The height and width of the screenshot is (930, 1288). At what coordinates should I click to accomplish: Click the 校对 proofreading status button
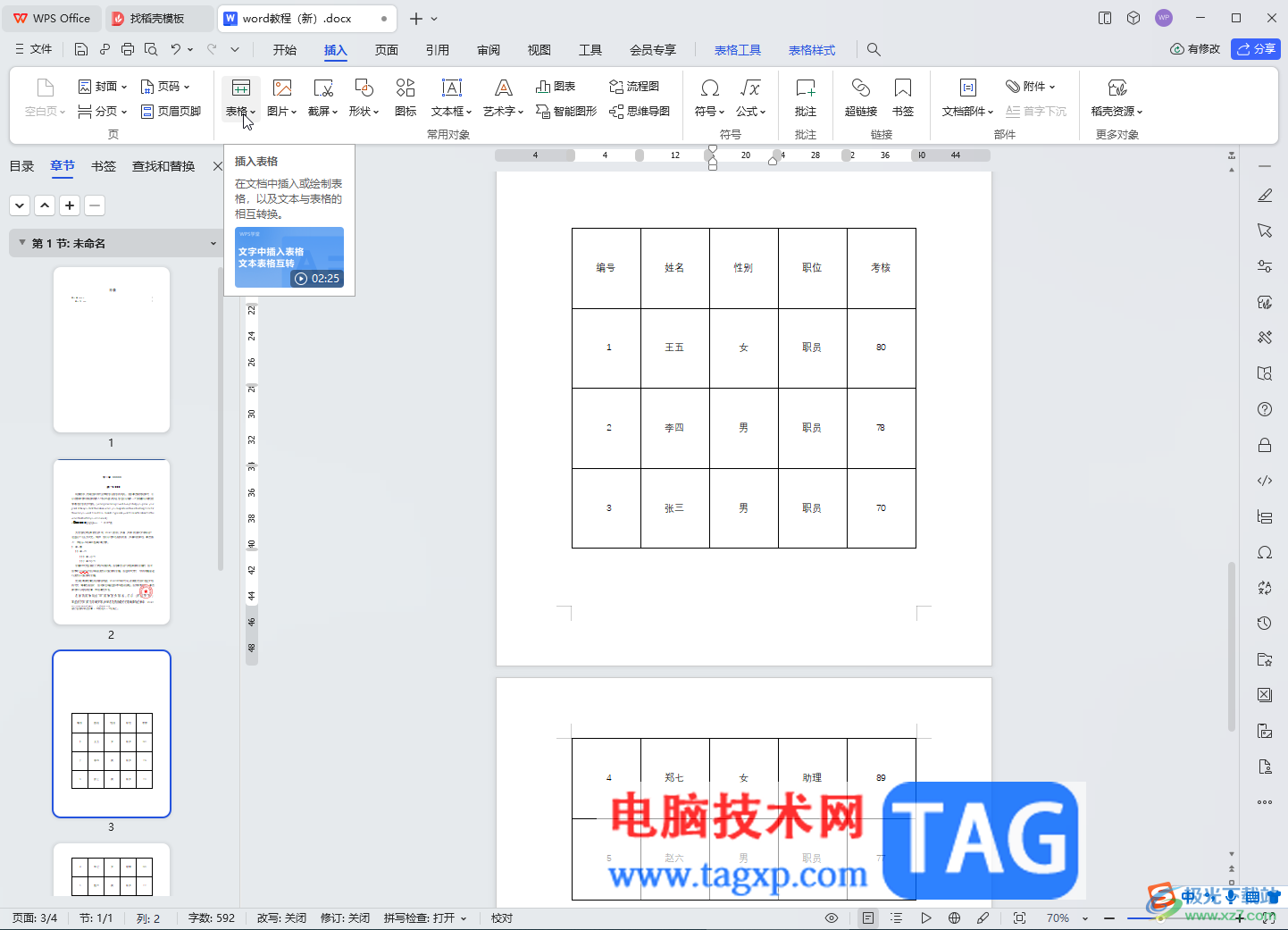[x=502, y=918]
